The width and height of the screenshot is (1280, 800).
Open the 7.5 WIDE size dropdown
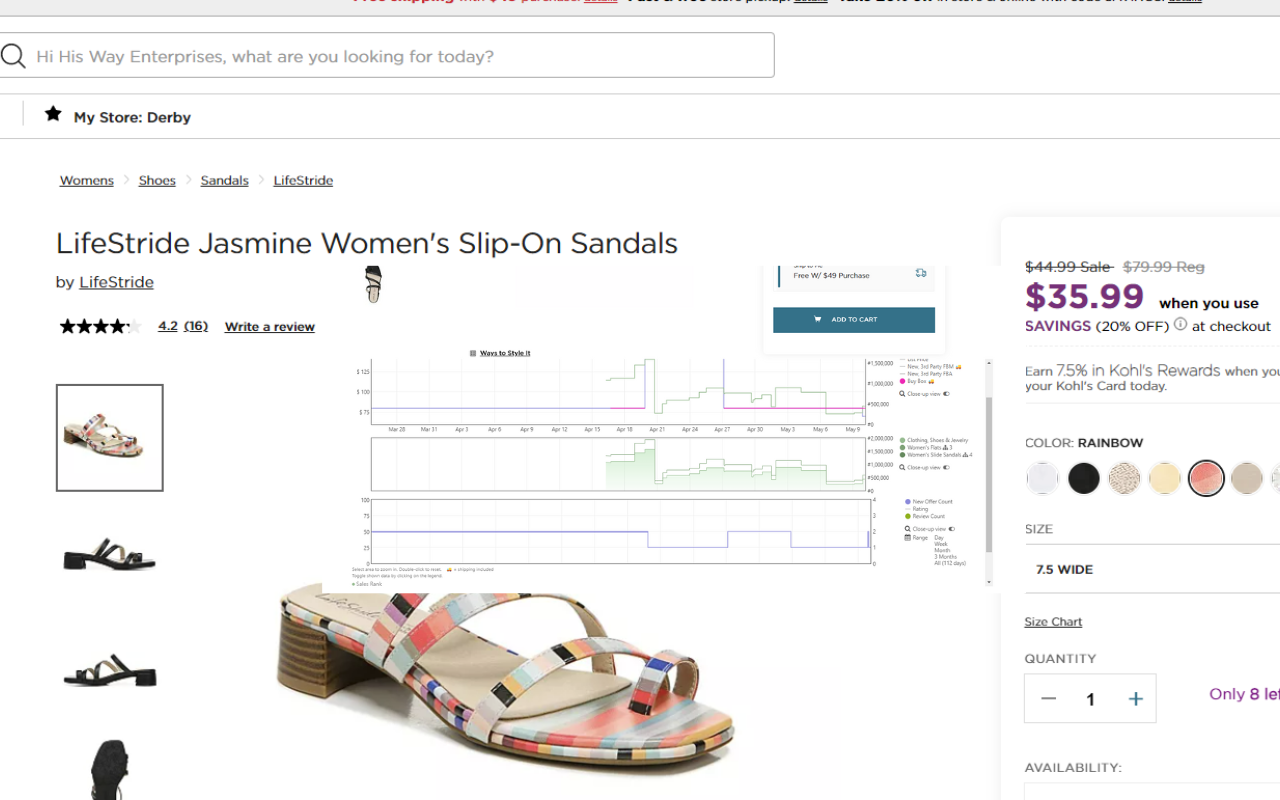1152,569
